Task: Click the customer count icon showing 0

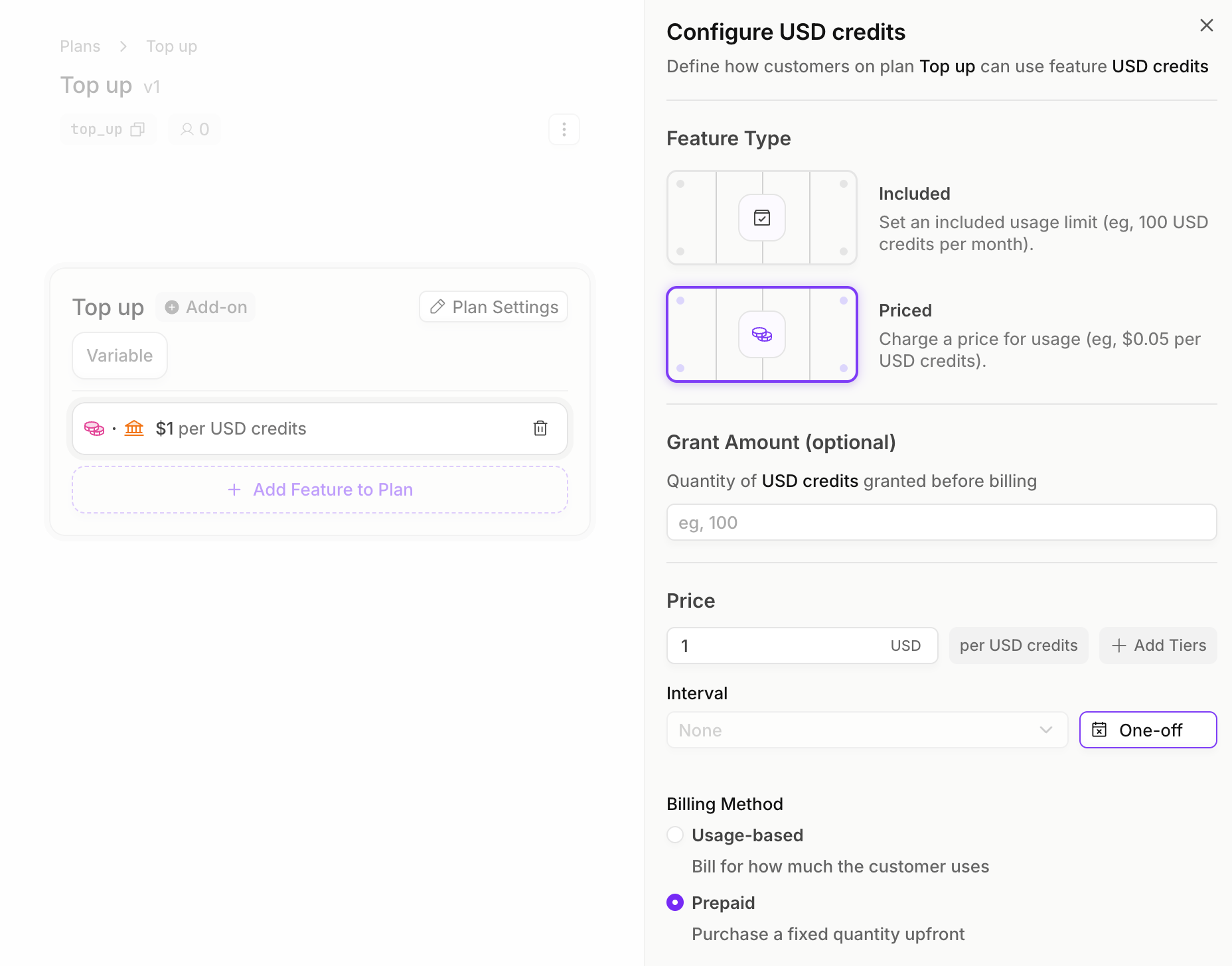Action: coord(187,129)
